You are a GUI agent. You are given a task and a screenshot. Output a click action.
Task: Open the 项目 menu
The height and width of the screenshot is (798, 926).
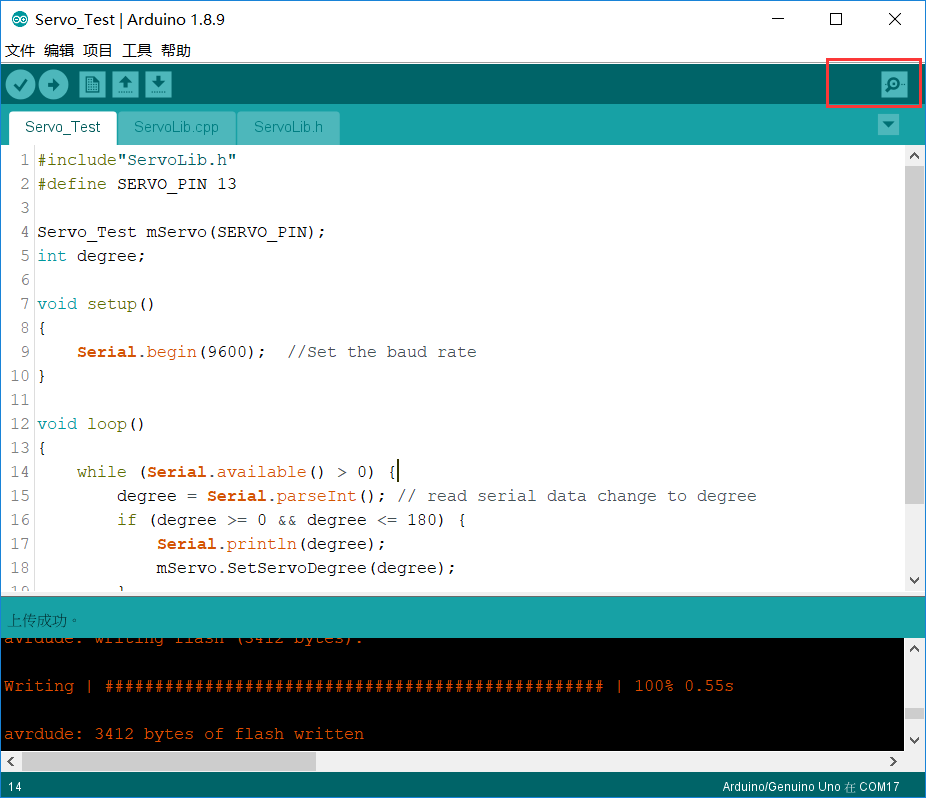point(98,51)
